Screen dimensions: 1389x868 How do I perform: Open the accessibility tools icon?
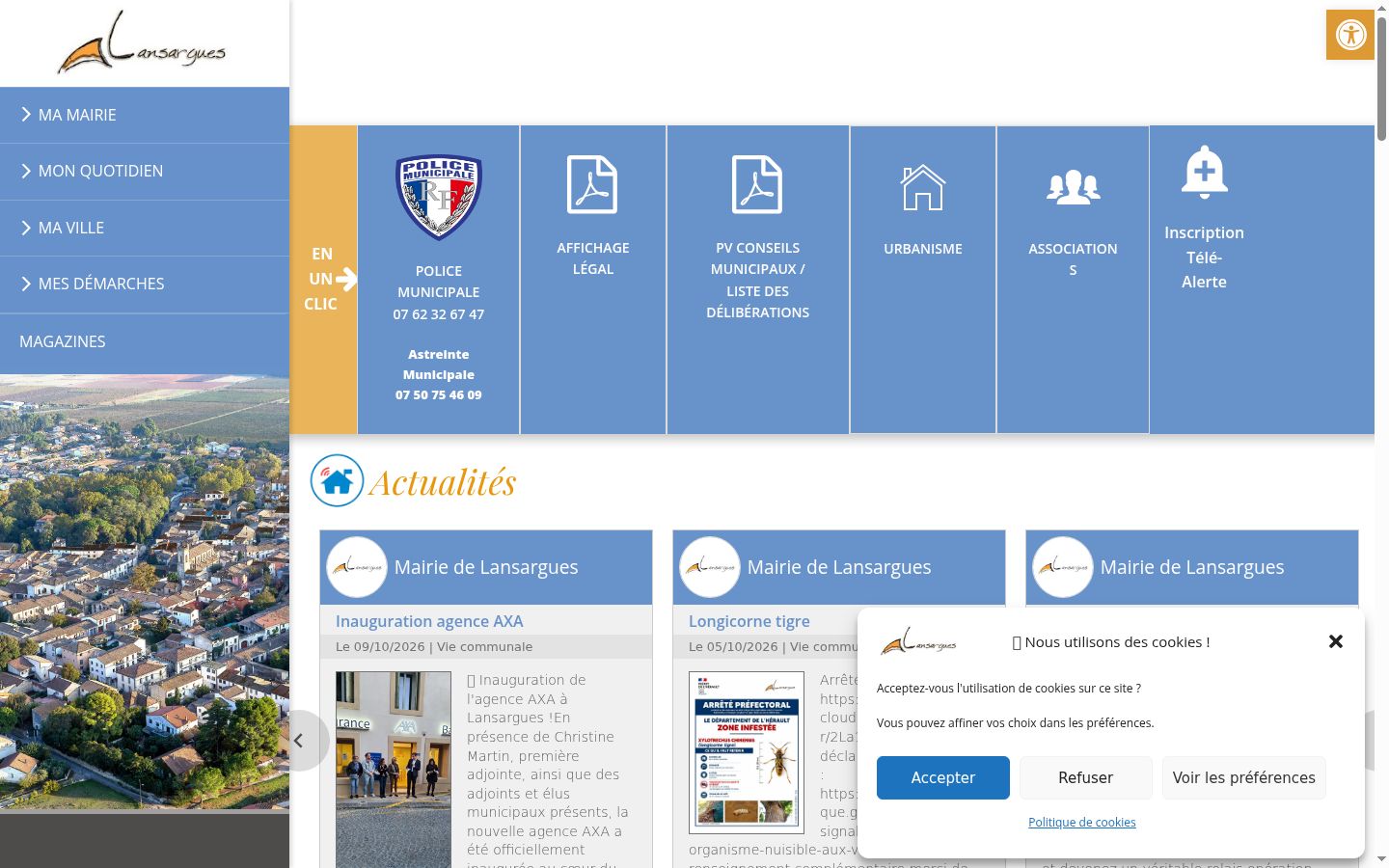tap(1350, 35)
